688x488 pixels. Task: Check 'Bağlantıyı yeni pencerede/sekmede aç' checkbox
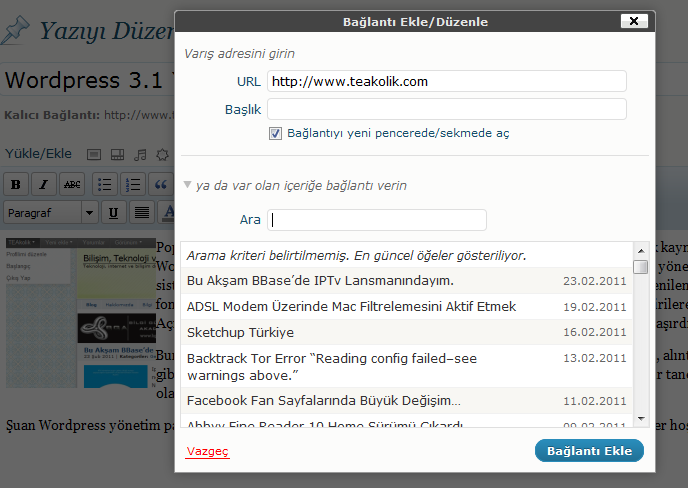[x=275, y=133]
